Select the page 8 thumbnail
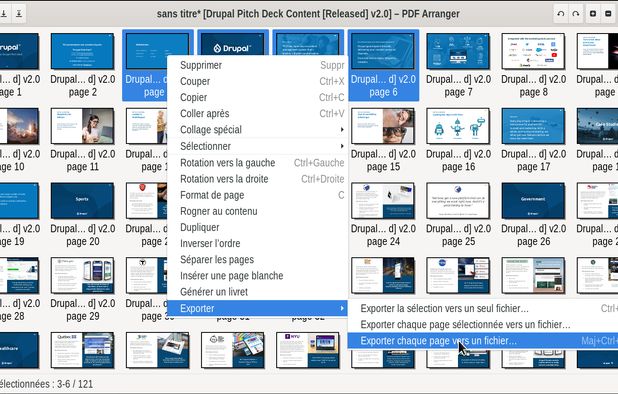This screenshot has height=394, width=618. pyautogui.click(x=533, y=51)
